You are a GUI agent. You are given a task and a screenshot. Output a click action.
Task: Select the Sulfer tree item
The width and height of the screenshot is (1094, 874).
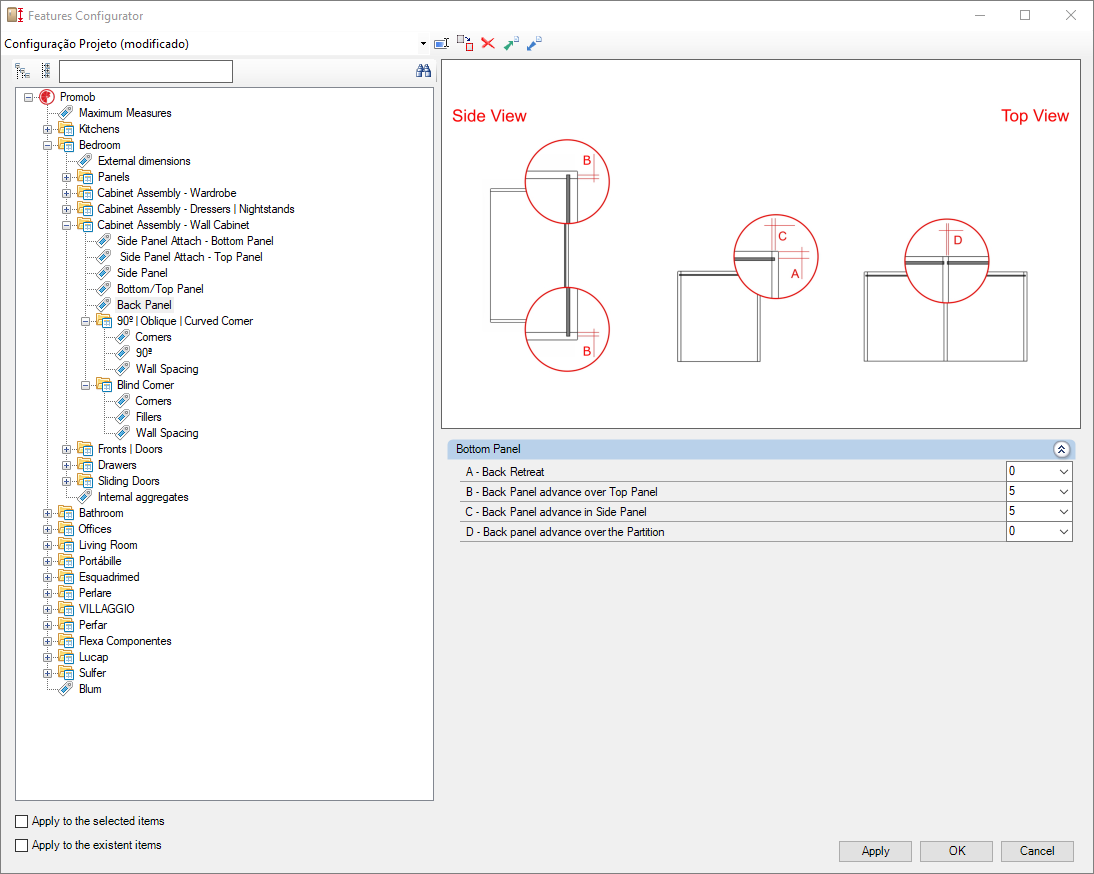point(92,673)
